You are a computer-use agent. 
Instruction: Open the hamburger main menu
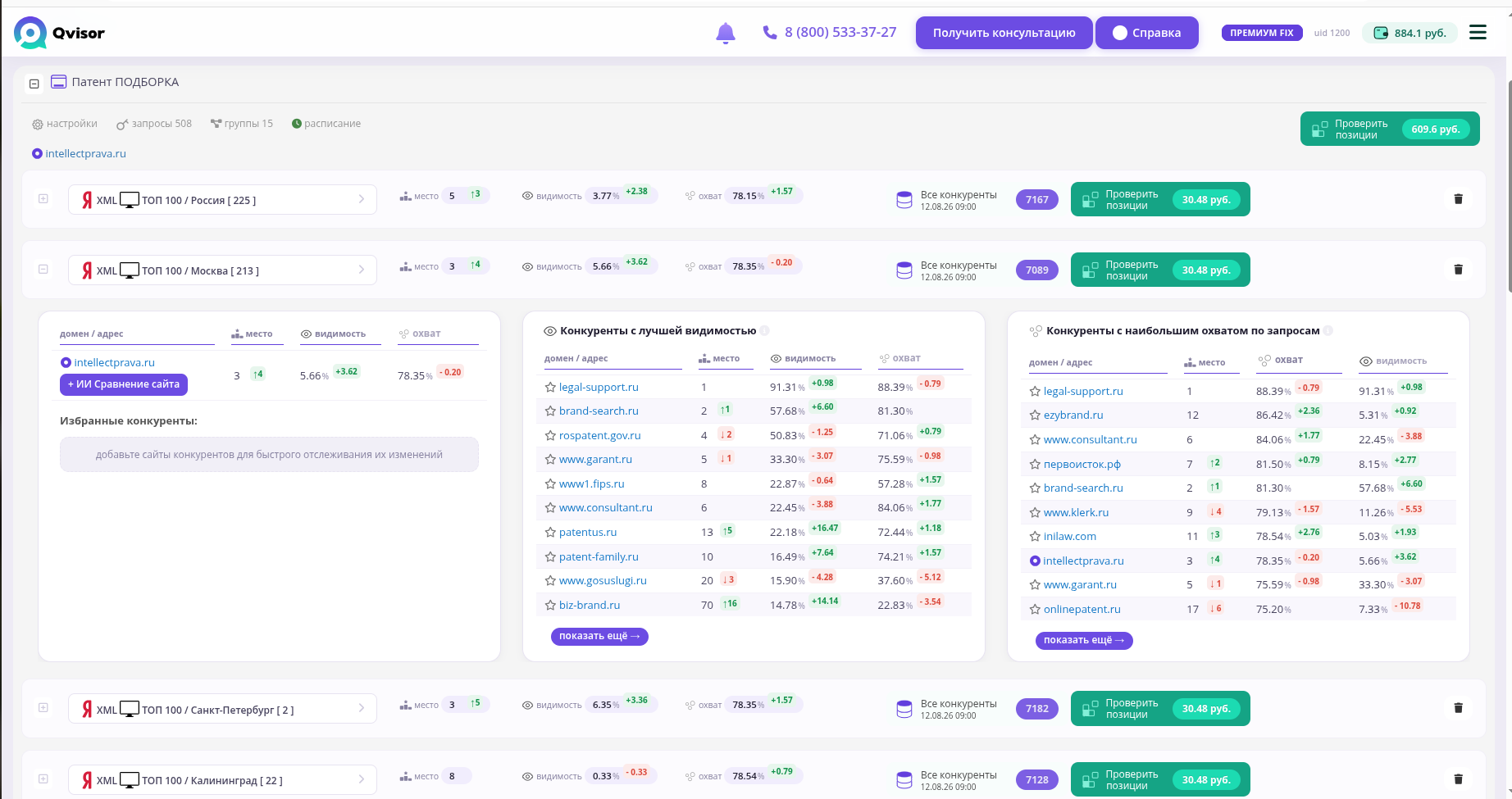(x=1478, y=33)
